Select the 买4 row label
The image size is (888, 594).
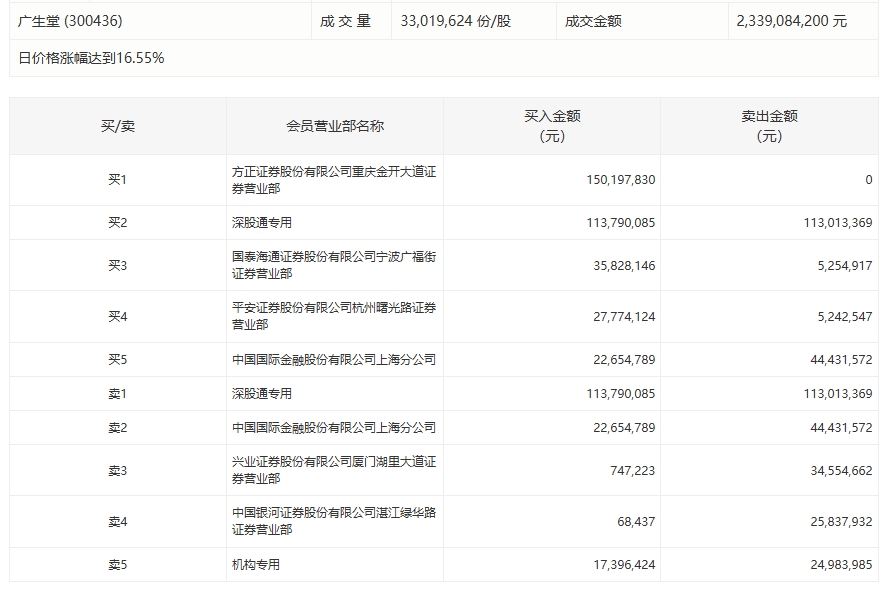(x=118, y=317)
